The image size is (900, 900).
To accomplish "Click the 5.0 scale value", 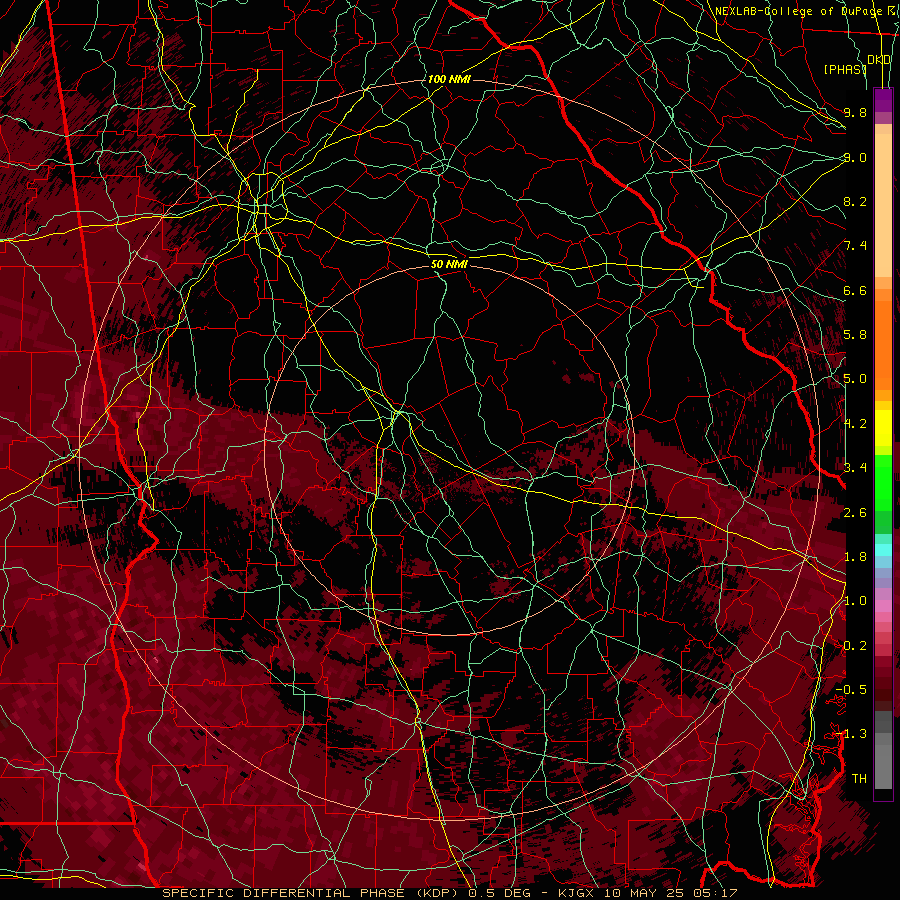I will click(855, 379).
